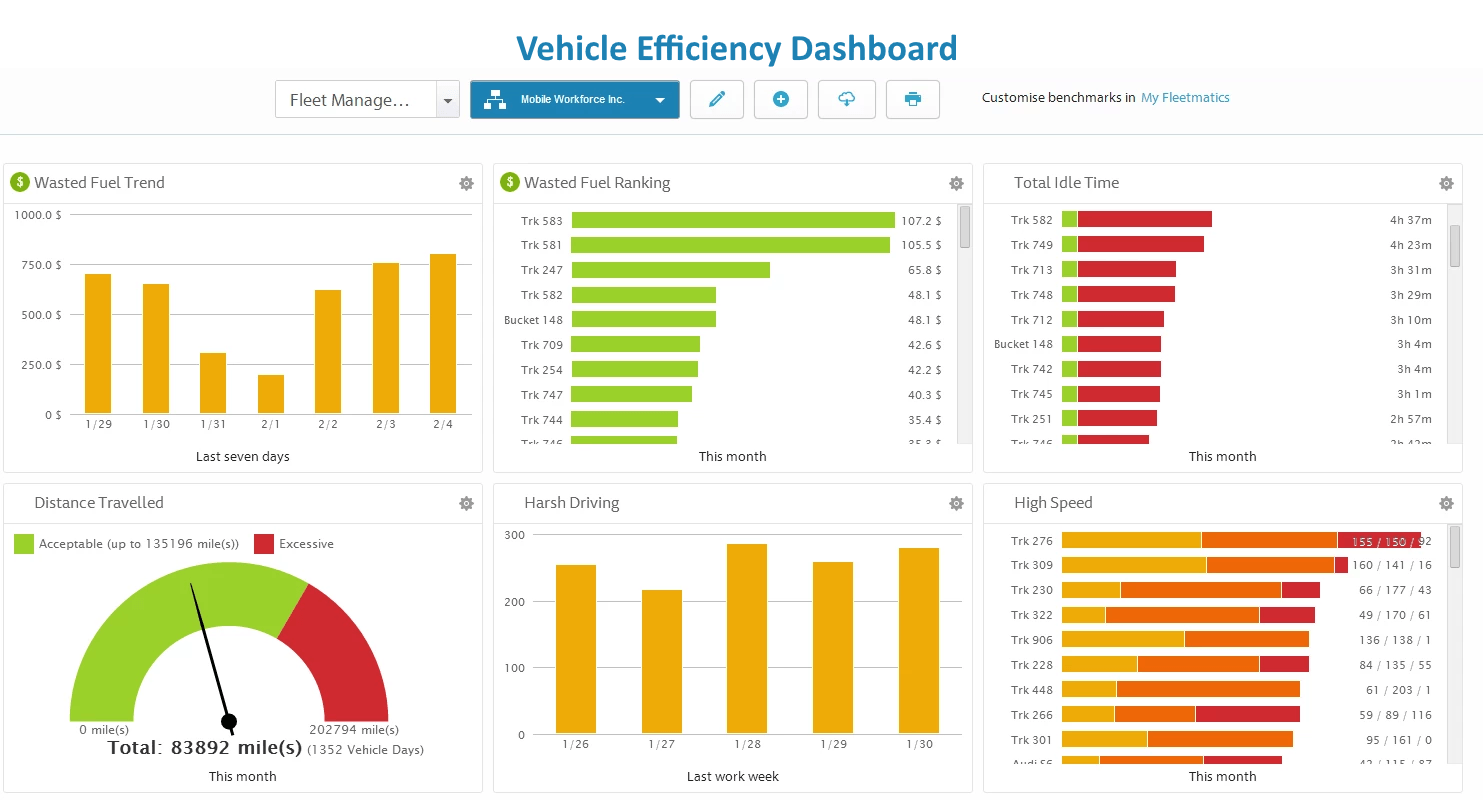This screenshot has width=1483, height=800.
Task: Click Trk 276 high speed bar
Action: [1241, 540]
